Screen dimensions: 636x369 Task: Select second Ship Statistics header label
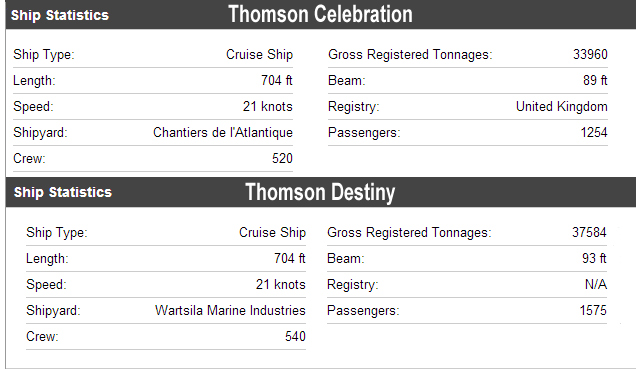click(x=63, y=192)
